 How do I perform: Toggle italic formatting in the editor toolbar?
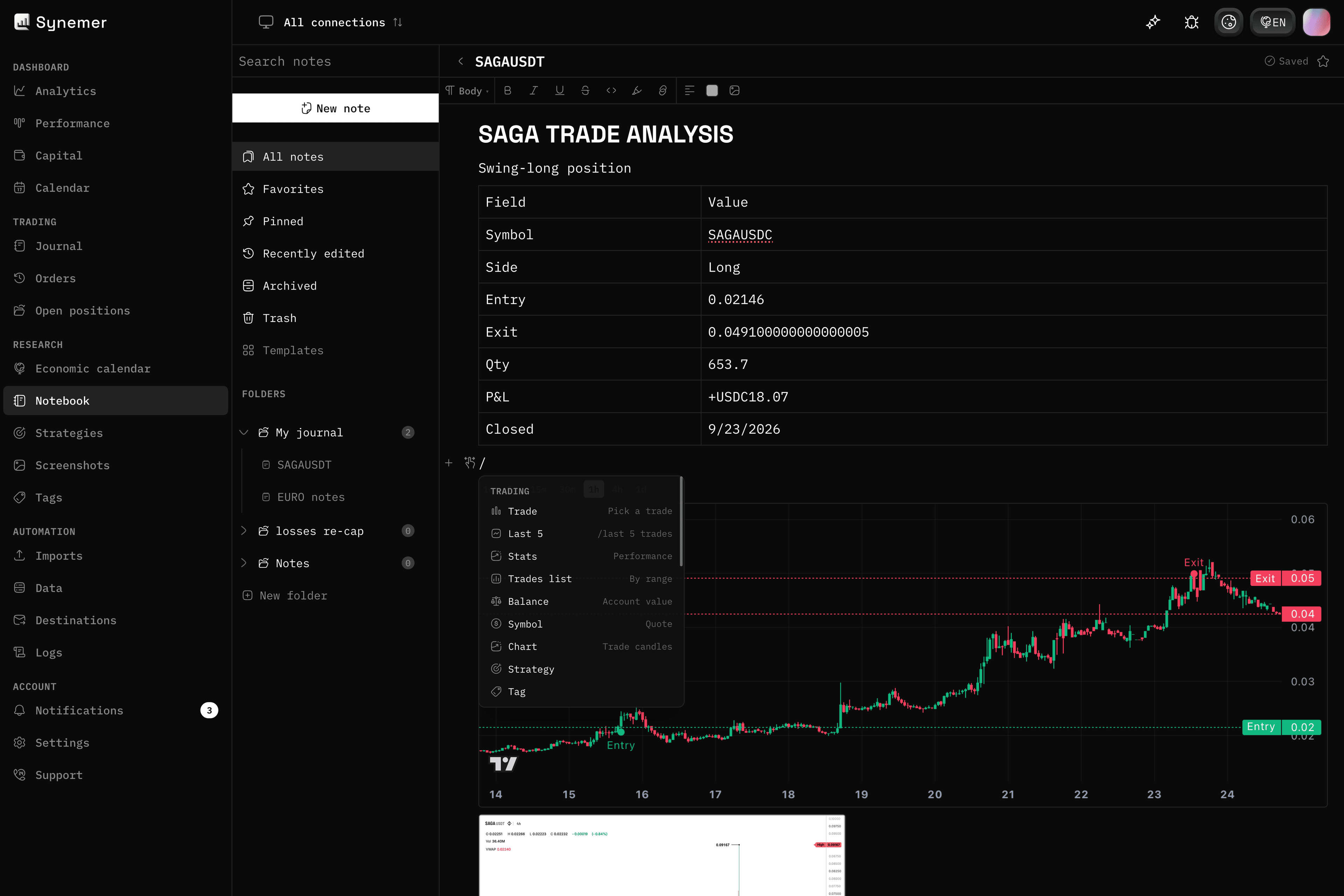click(x=533, y=90)
